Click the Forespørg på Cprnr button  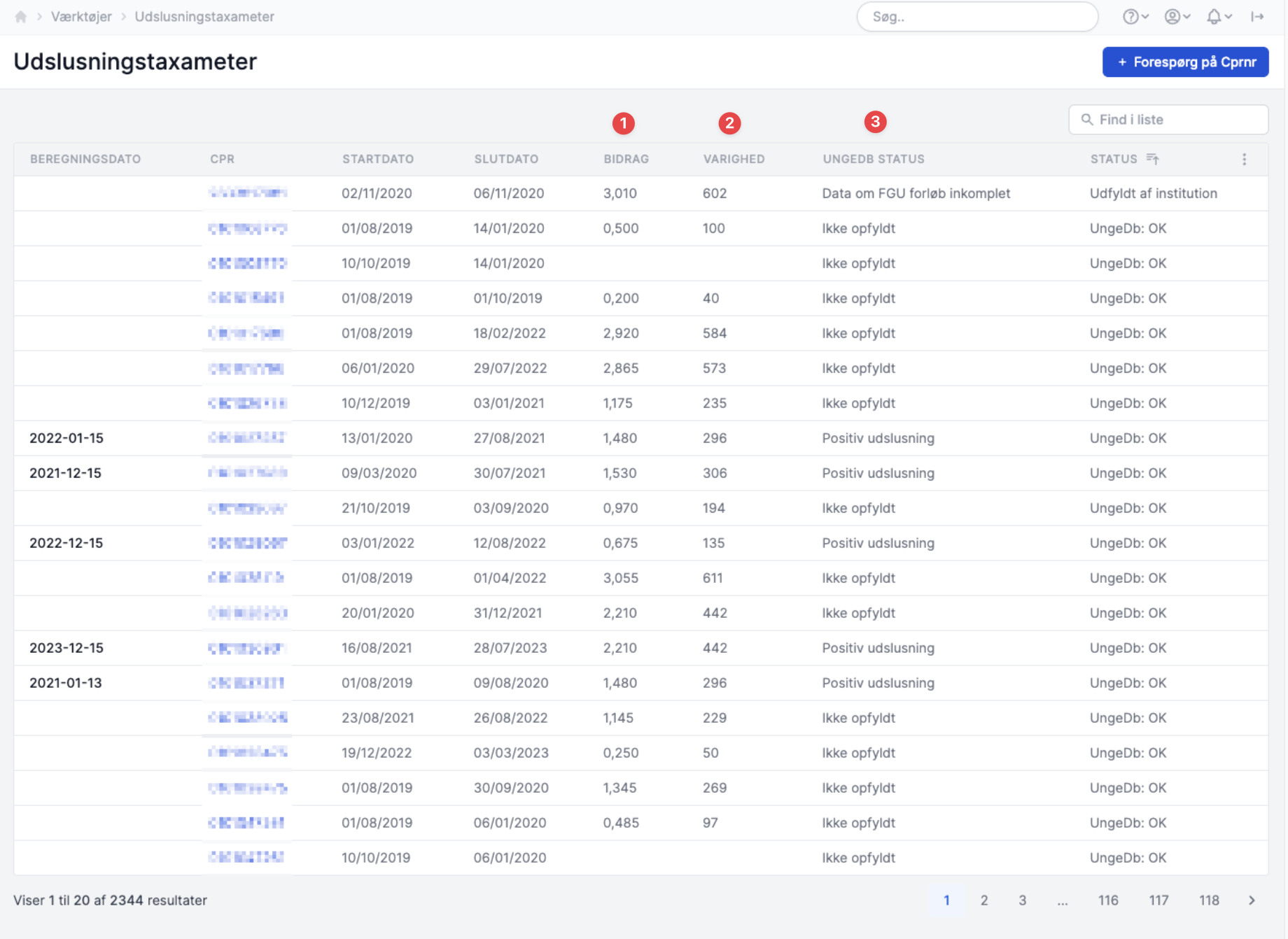pyautogui.click(x=1185, y=62)
